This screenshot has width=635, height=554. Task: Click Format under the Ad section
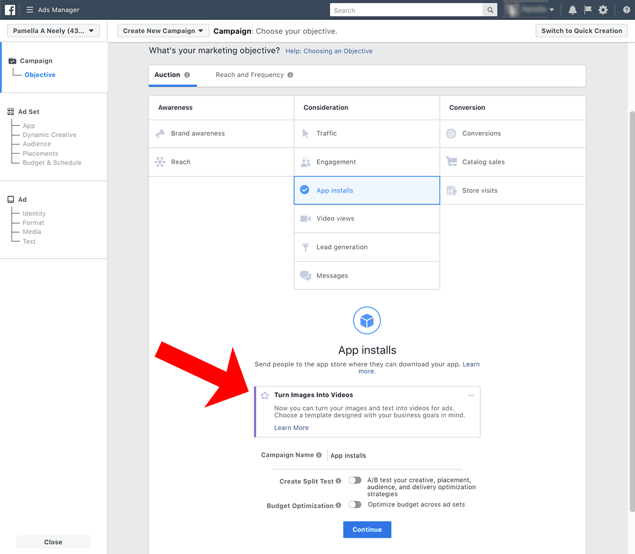pos(33,223)
